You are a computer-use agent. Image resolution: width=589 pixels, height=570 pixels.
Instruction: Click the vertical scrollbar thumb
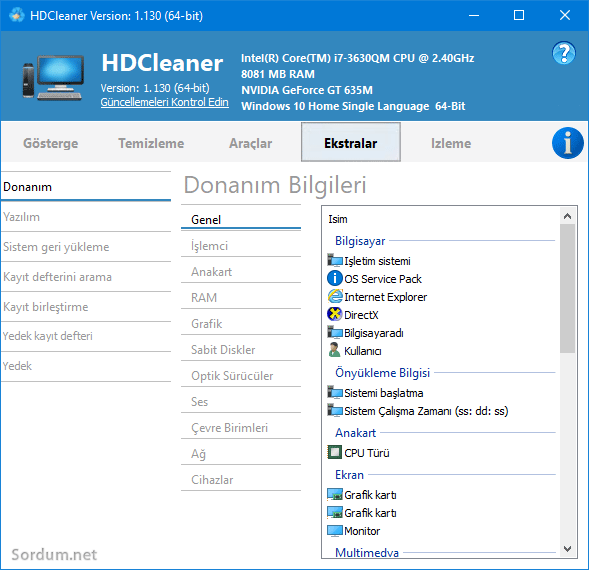(x=568, y=289)
